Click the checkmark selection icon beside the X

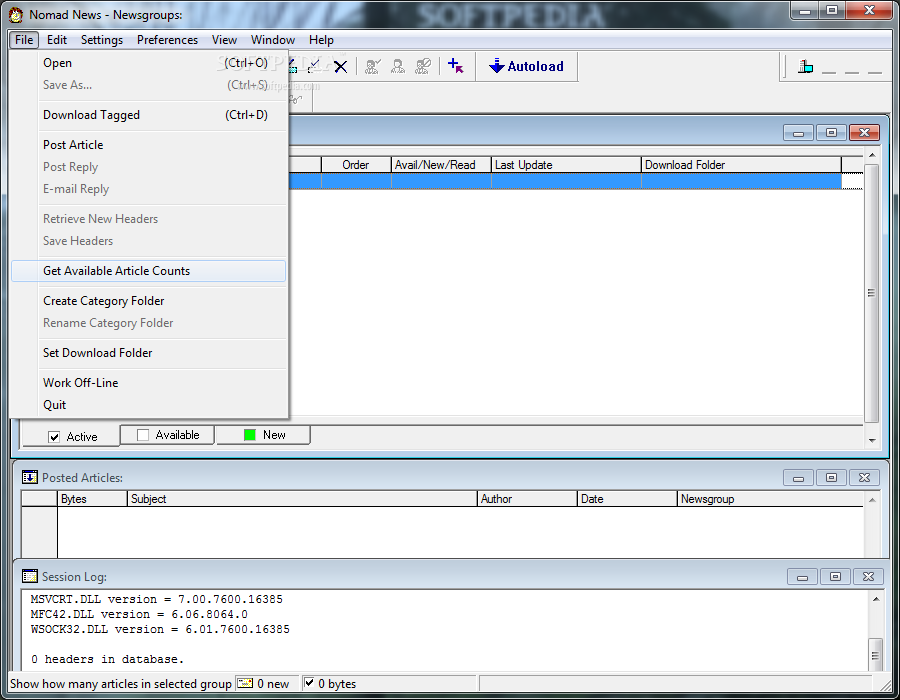tap(315, 67)
